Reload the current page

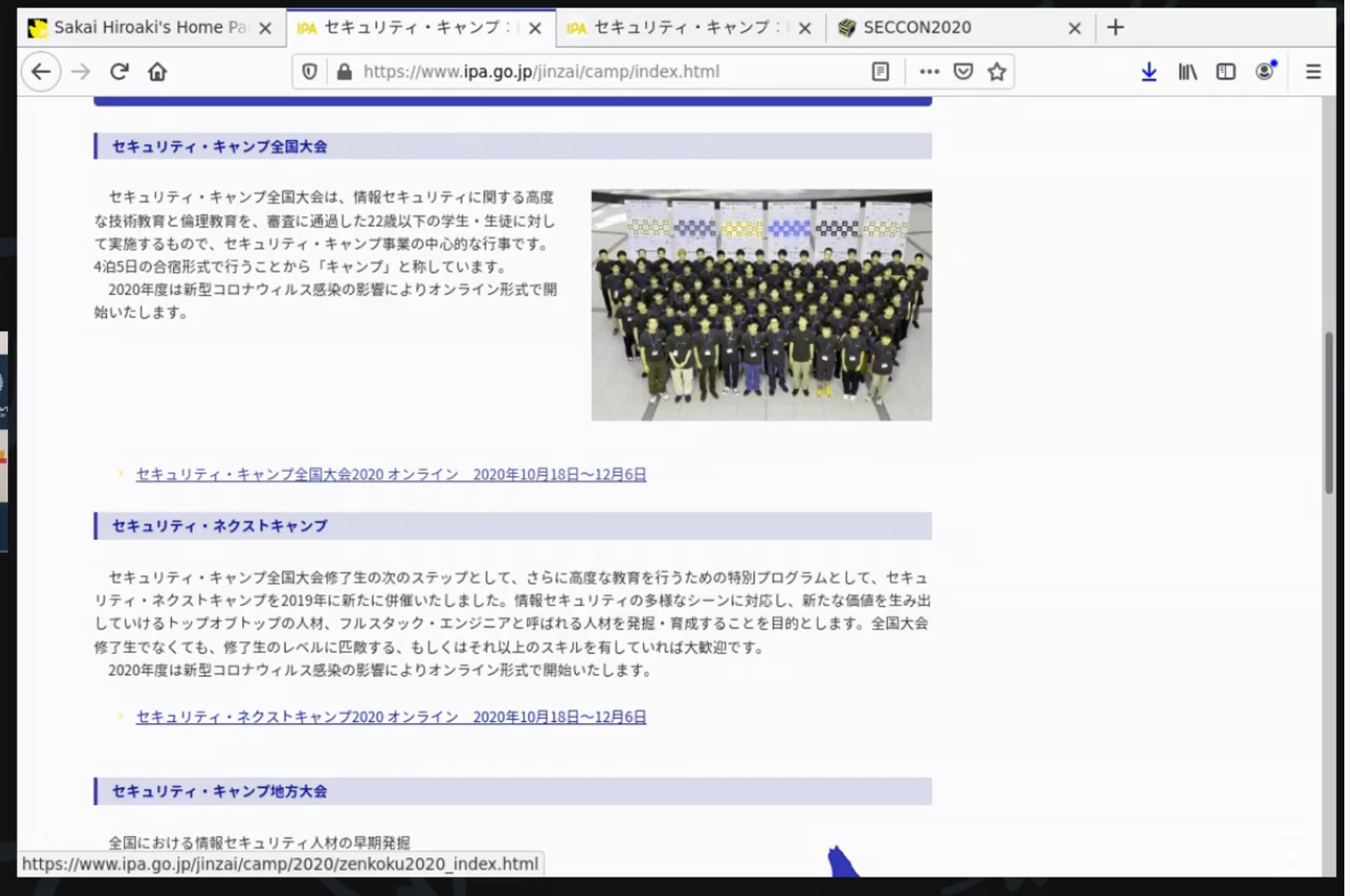point(119,71)
